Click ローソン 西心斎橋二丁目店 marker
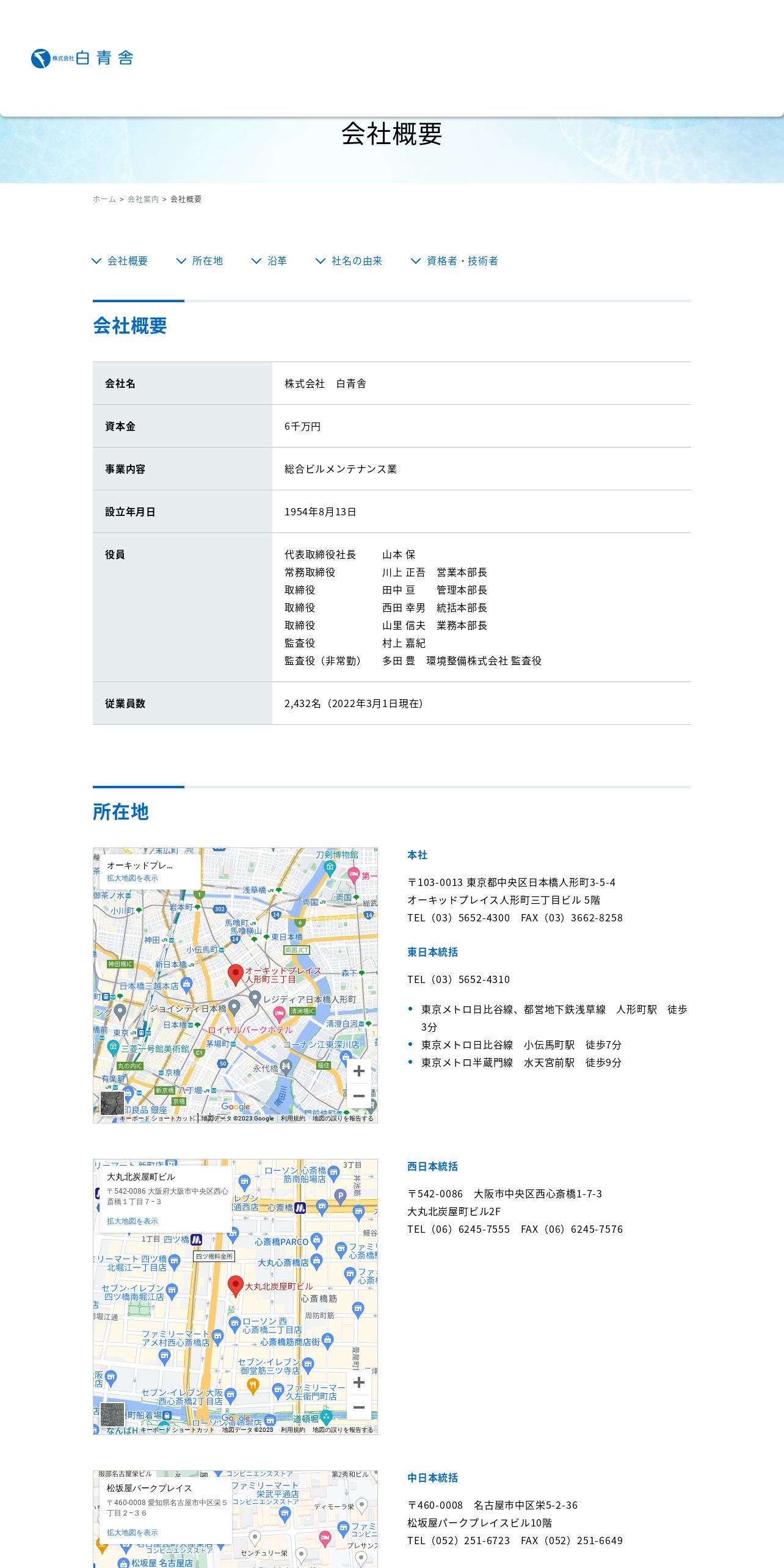Screen dimensions: 784x1568 coord(234,1324)
